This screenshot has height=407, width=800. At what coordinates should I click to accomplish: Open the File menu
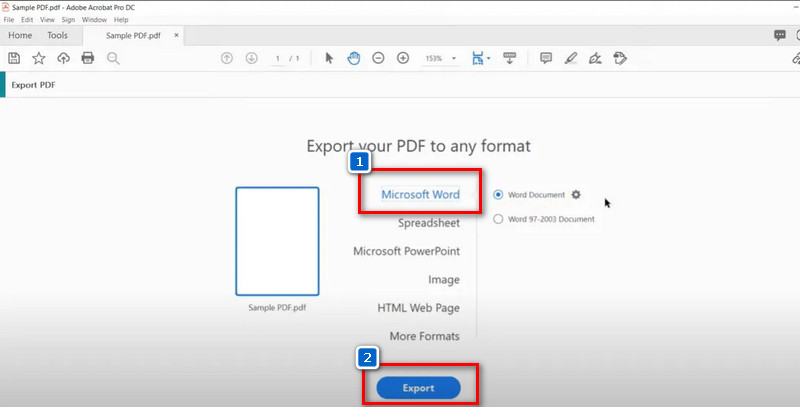pos(9,20)
